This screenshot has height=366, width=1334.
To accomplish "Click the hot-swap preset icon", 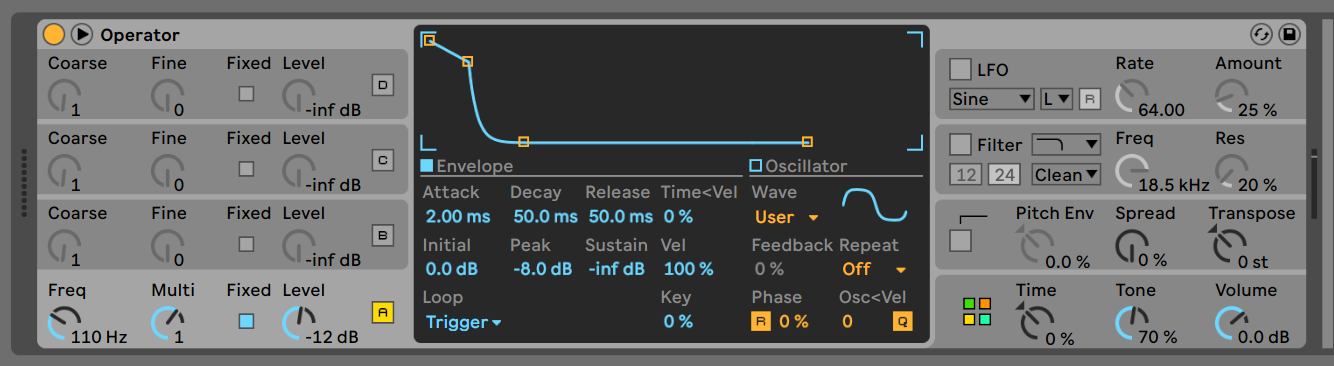I will [1262, 35].
